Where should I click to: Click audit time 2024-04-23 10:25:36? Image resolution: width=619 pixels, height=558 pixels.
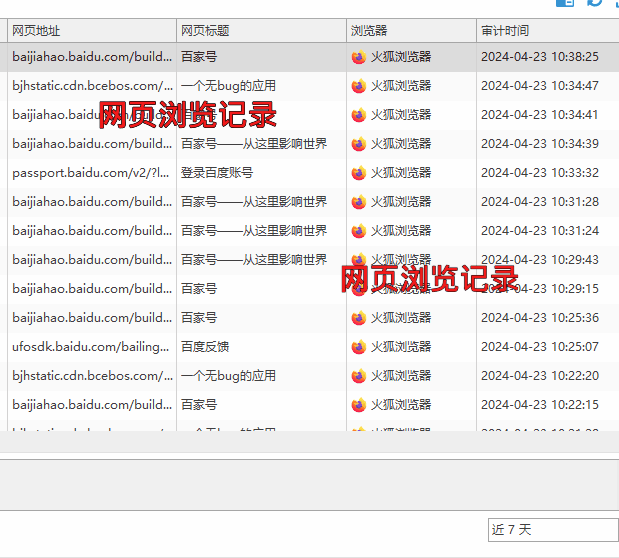(x=540, y=318)
